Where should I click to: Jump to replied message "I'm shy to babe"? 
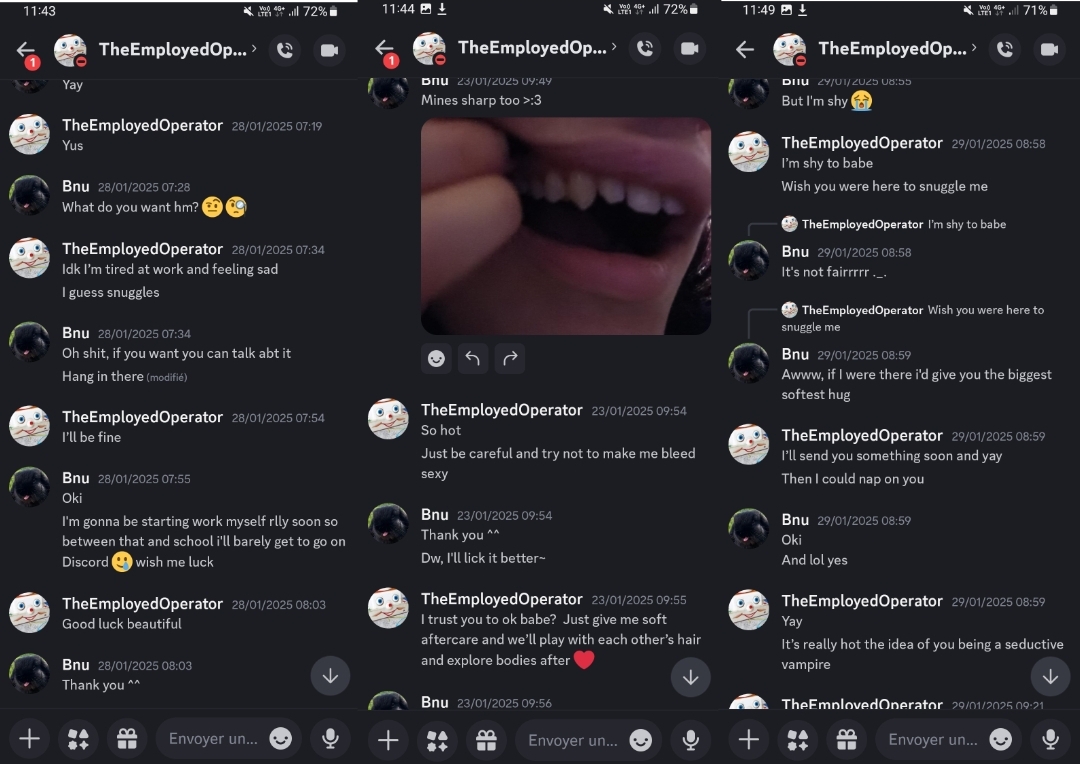tap(894, 224)
